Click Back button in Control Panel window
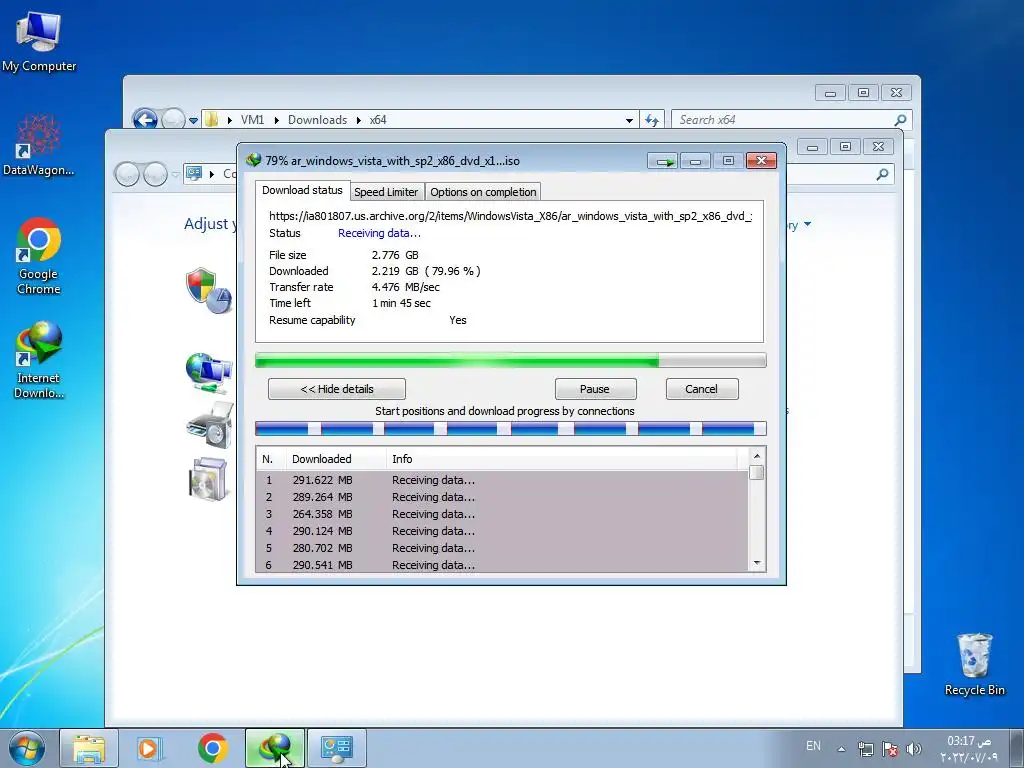 [x=127, y=174]
